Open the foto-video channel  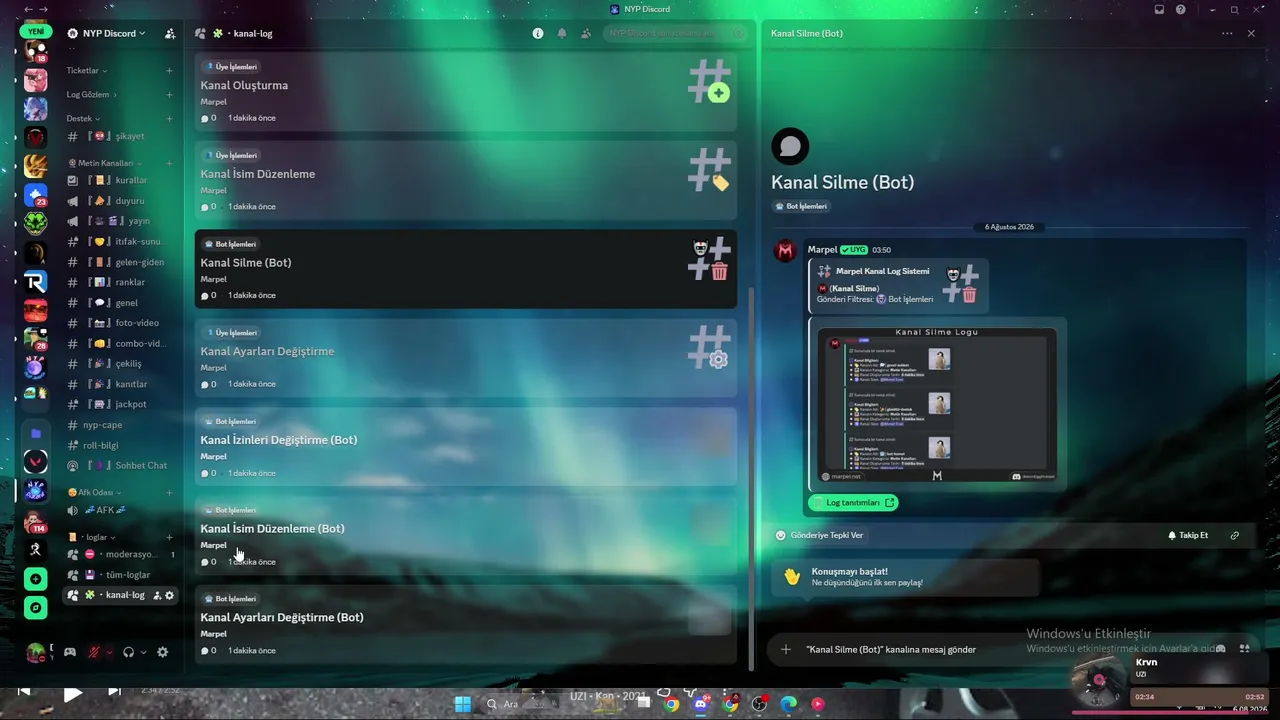pyautogui.click(x=120, y=323)
